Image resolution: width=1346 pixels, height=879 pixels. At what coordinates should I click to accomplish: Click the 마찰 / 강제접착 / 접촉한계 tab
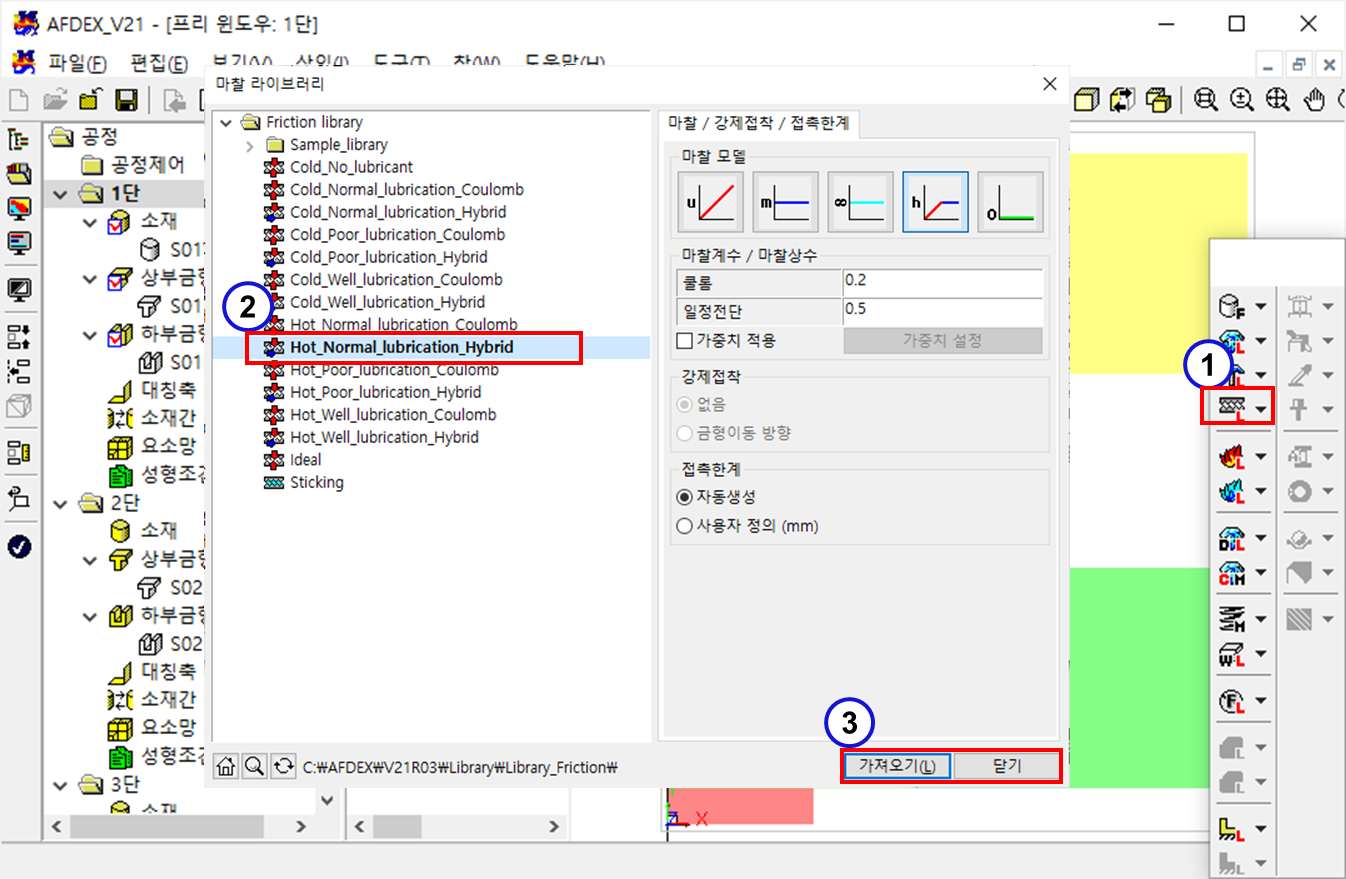pyautogui.click(x=758, y=124)
